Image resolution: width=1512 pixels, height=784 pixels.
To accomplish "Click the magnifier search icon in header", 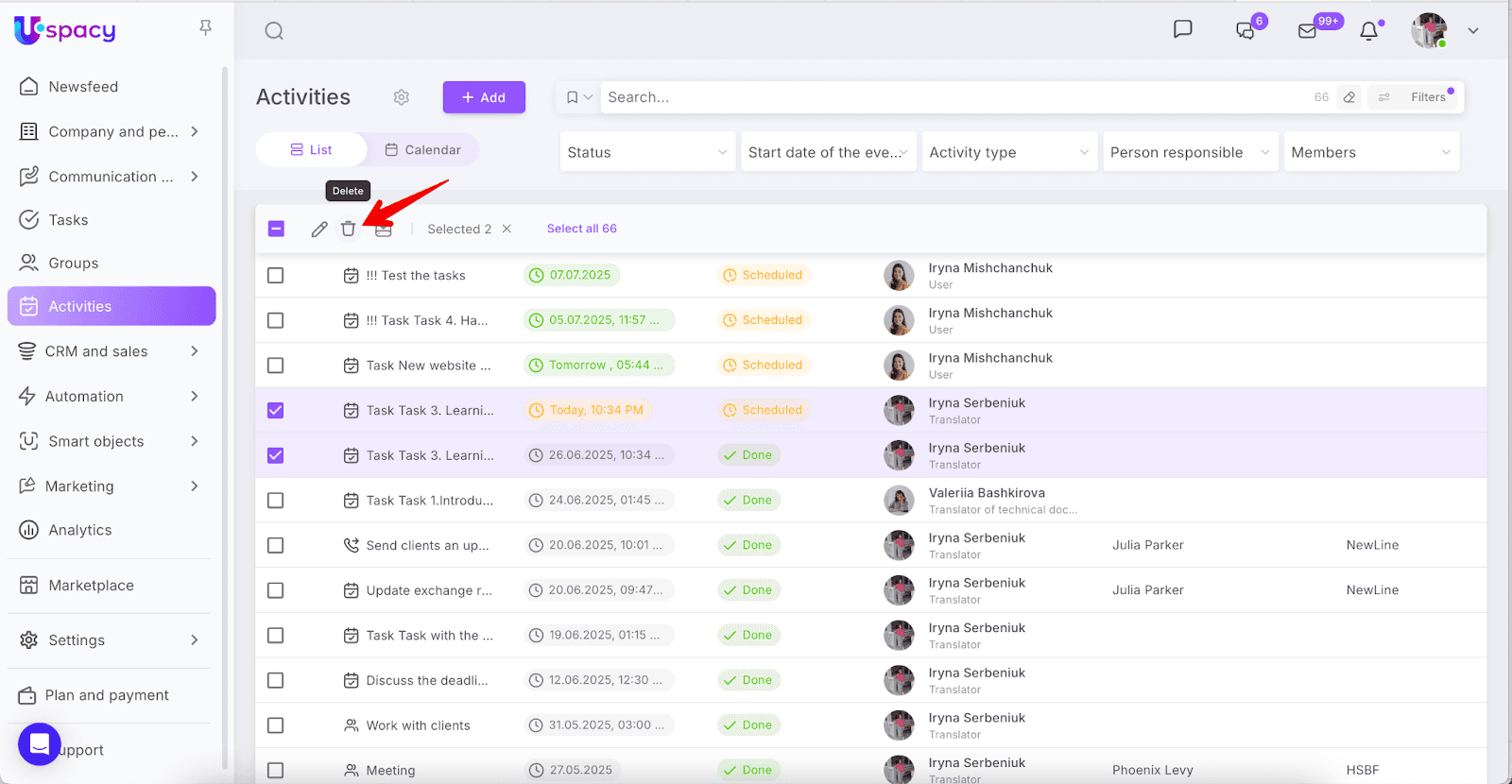I will [x=274, y=31].
